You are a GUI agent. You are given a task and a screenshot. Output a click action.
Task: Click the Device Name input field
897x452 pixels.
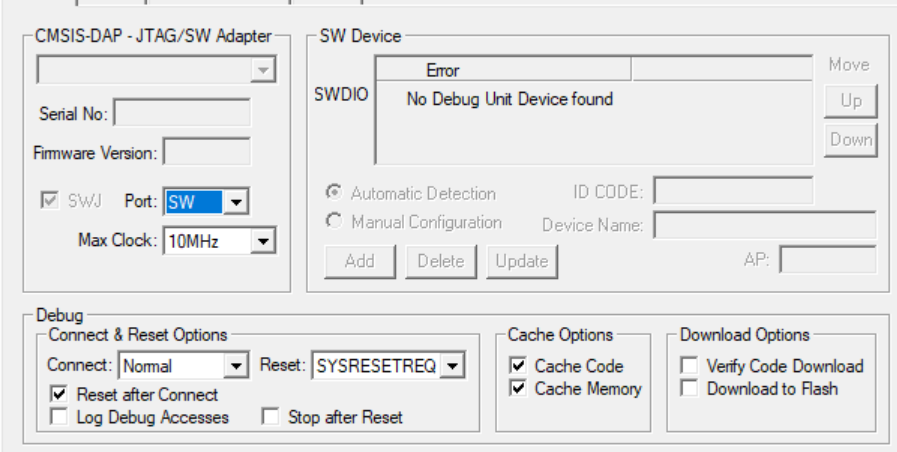764,226
